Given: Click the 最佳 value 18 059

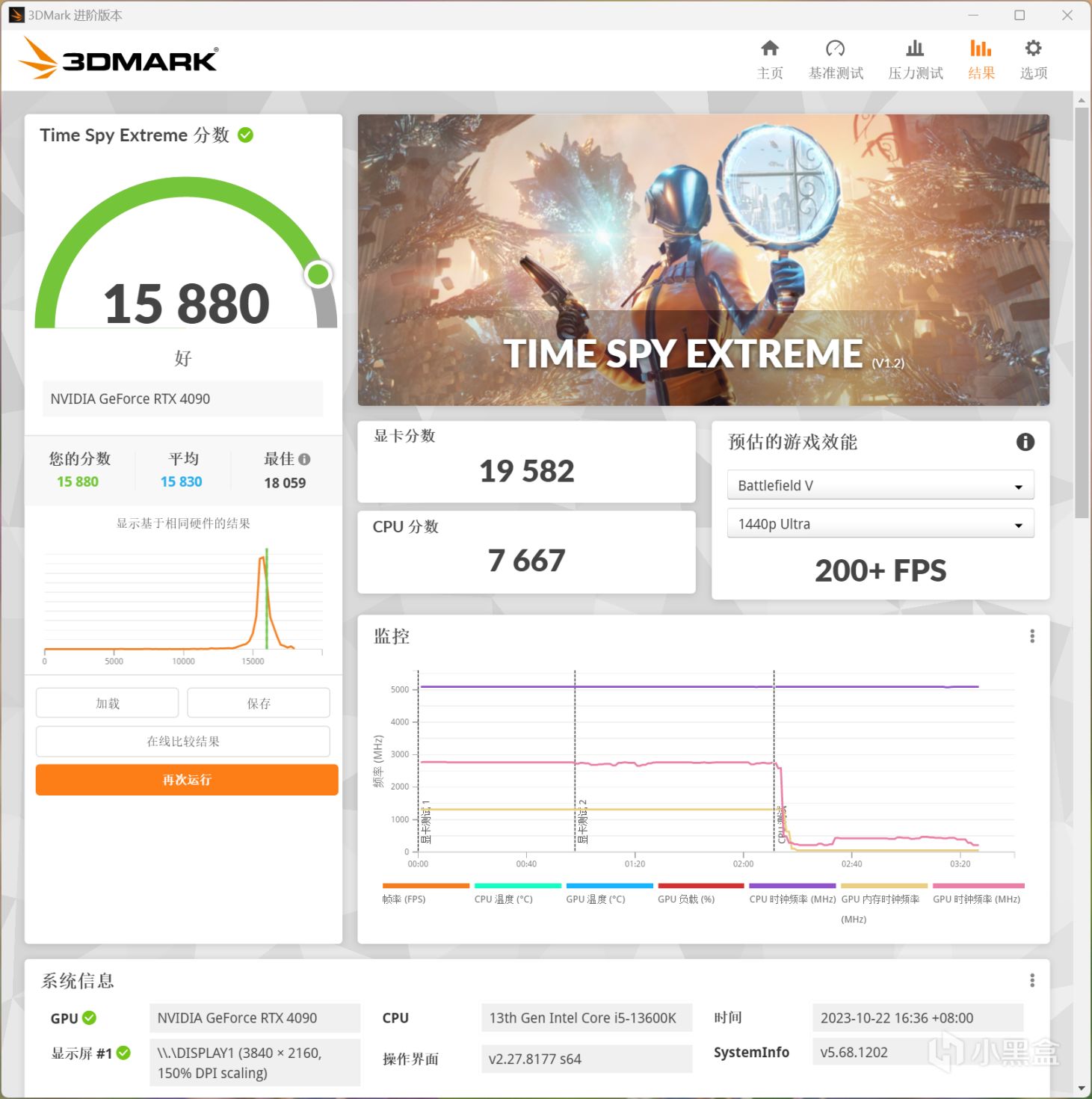Looking at the screenshot, I should pos(285,483).
